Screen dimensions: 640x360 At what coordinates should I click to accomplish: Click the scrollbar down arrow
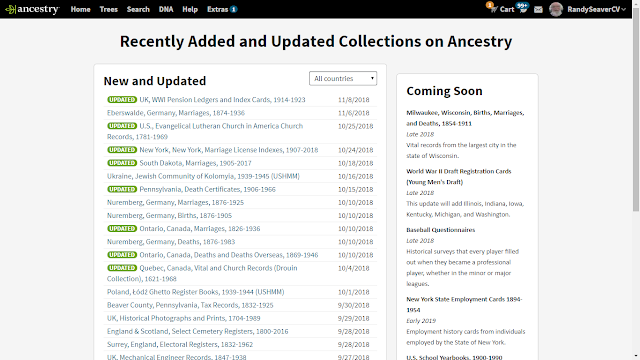pos(636,356)
